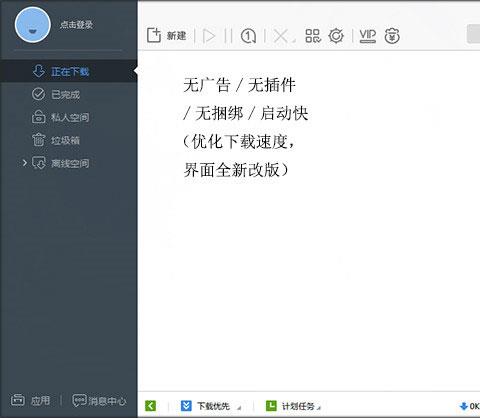The image size is (480, 418).
Task: Click the clock icon numbered 1
Action: [248, 36]
